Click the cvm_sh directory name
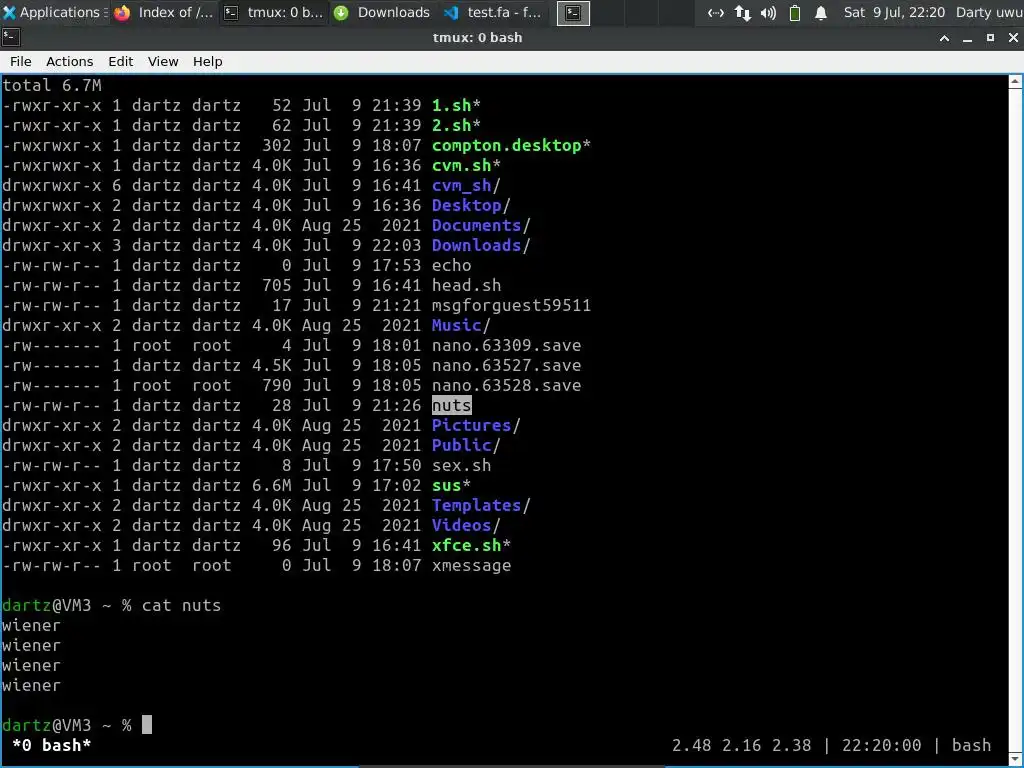This screenshot has width=1024, height=768. coord(461,185)
